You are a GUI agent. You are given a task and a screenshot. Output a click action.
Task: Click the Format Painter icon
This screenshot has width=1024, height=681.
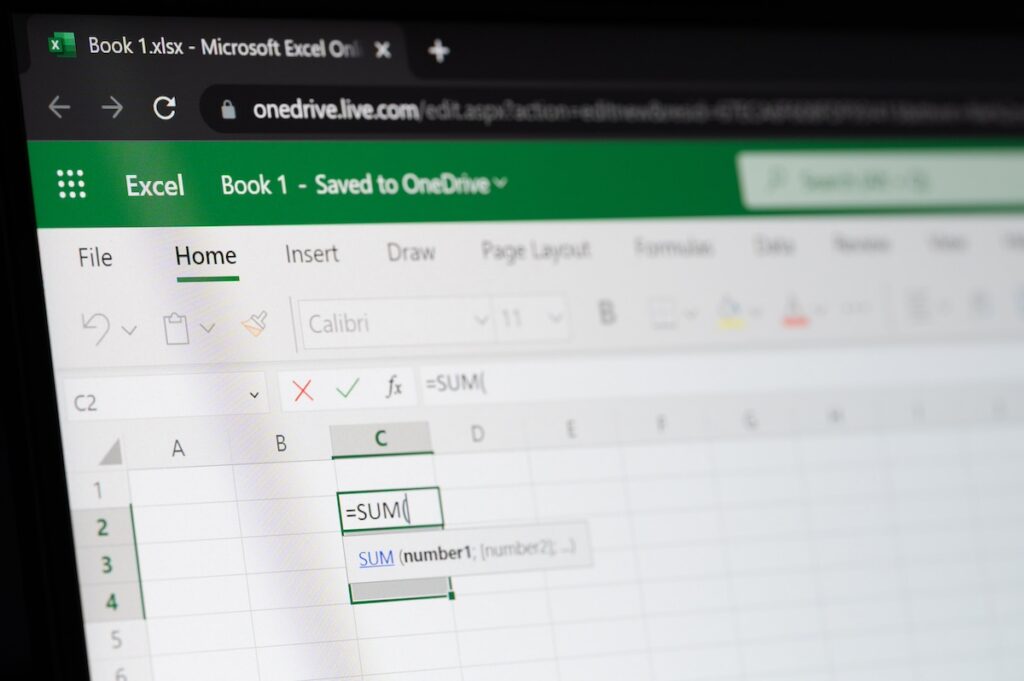253,322
